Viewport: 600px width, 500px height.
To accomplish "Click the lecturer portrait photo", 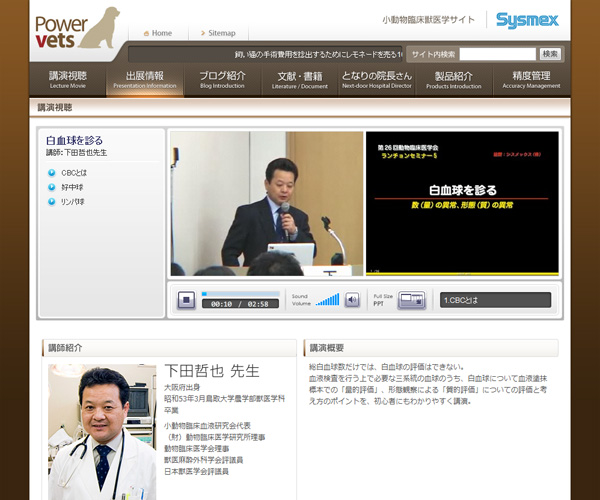I will (102, 432).
